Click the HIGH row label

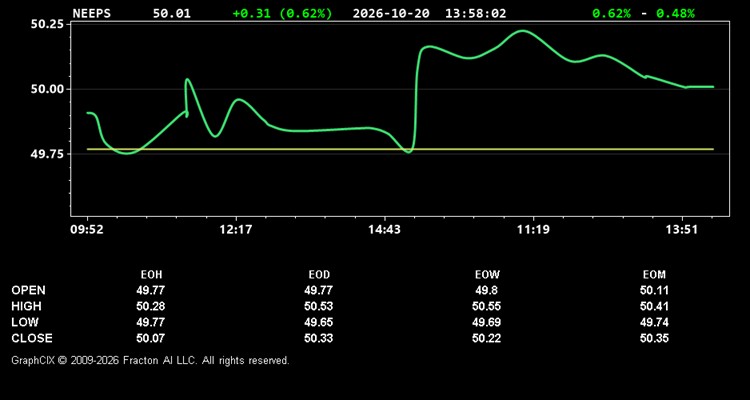point(27,306)
